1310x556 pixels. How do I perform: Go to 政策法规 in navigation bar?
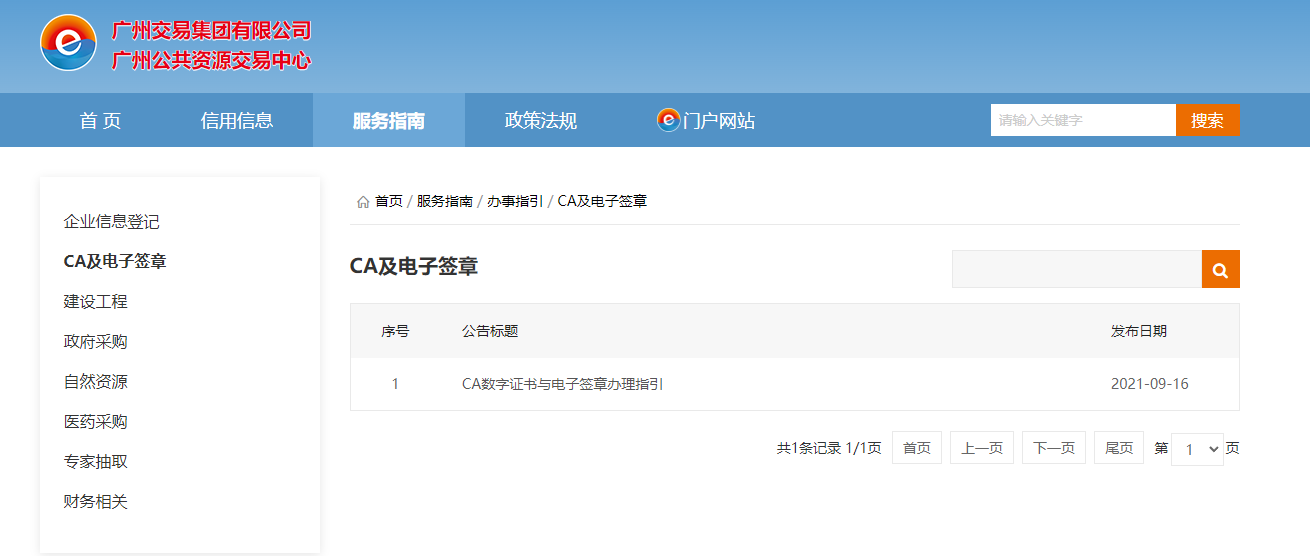pyautogui.click(x=540, y=121)
